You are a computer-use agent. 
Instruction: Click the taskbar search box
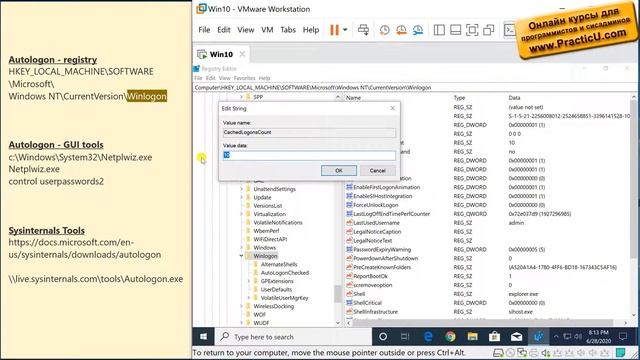[x=293, y=337]
